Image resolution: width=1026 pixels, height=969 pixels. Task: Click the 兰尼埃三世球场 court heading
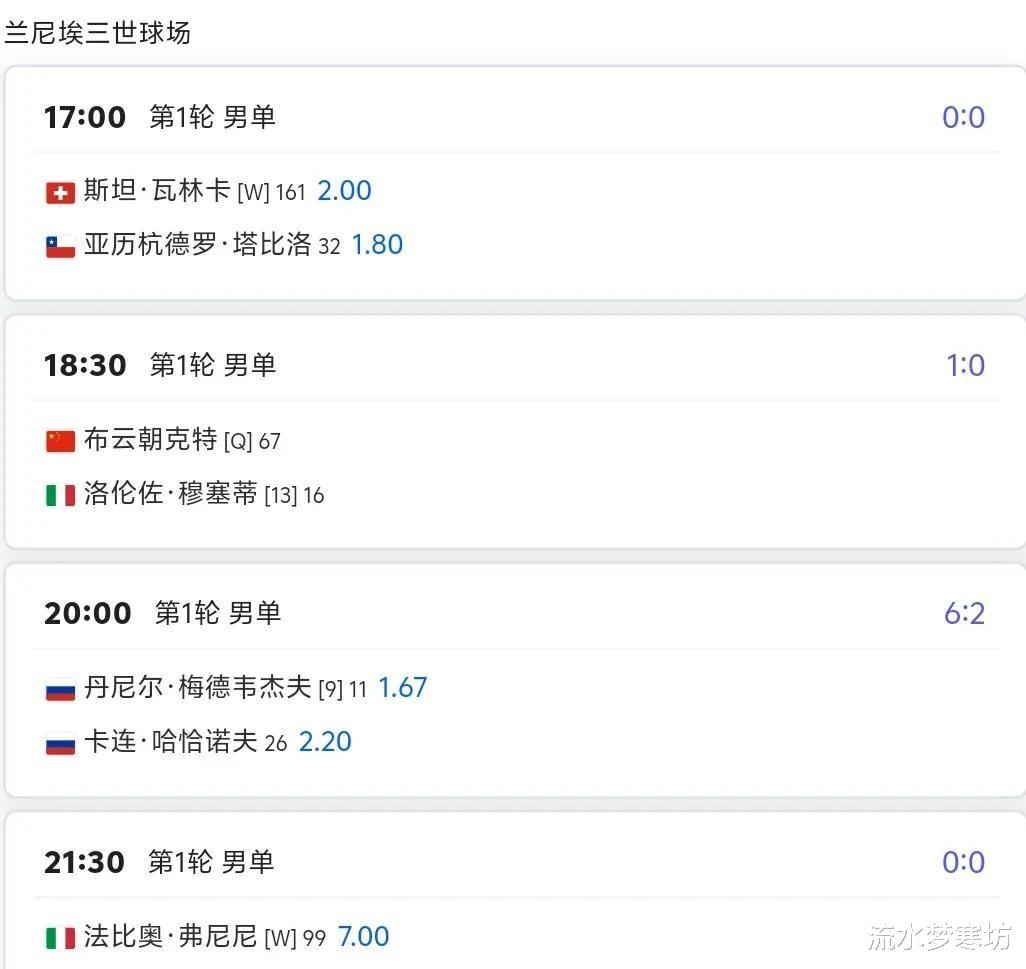click(x=97, y=33)
